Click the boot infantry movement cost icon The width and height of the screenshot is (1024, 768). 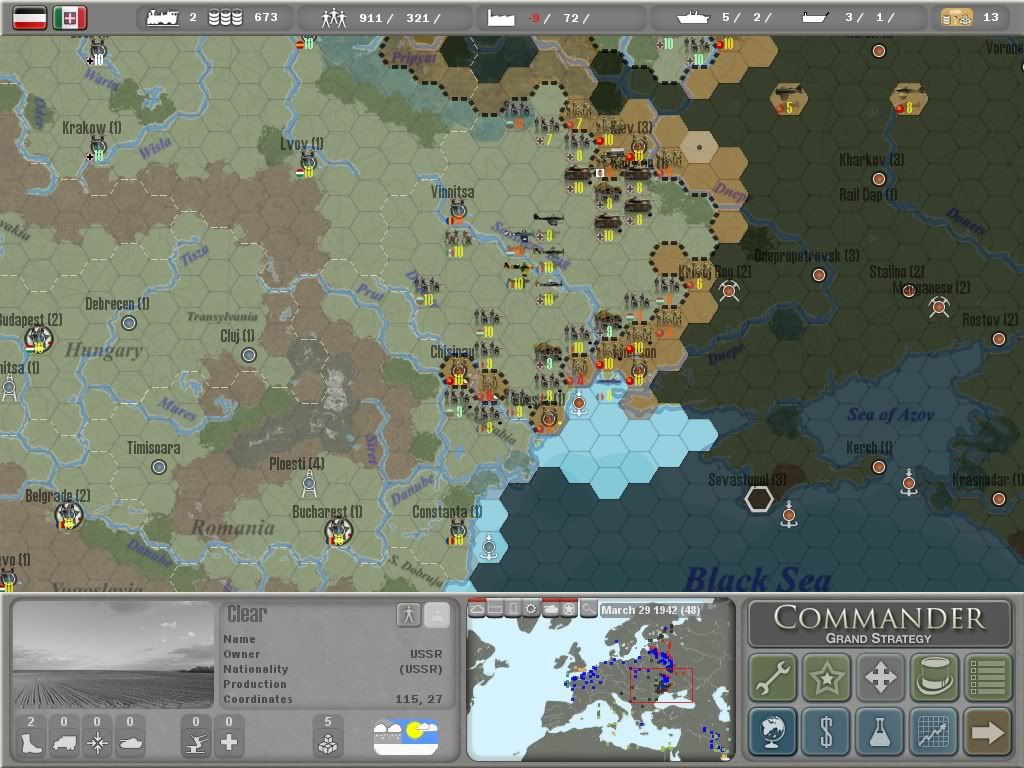pyautogui.click(x=31, y=743)
